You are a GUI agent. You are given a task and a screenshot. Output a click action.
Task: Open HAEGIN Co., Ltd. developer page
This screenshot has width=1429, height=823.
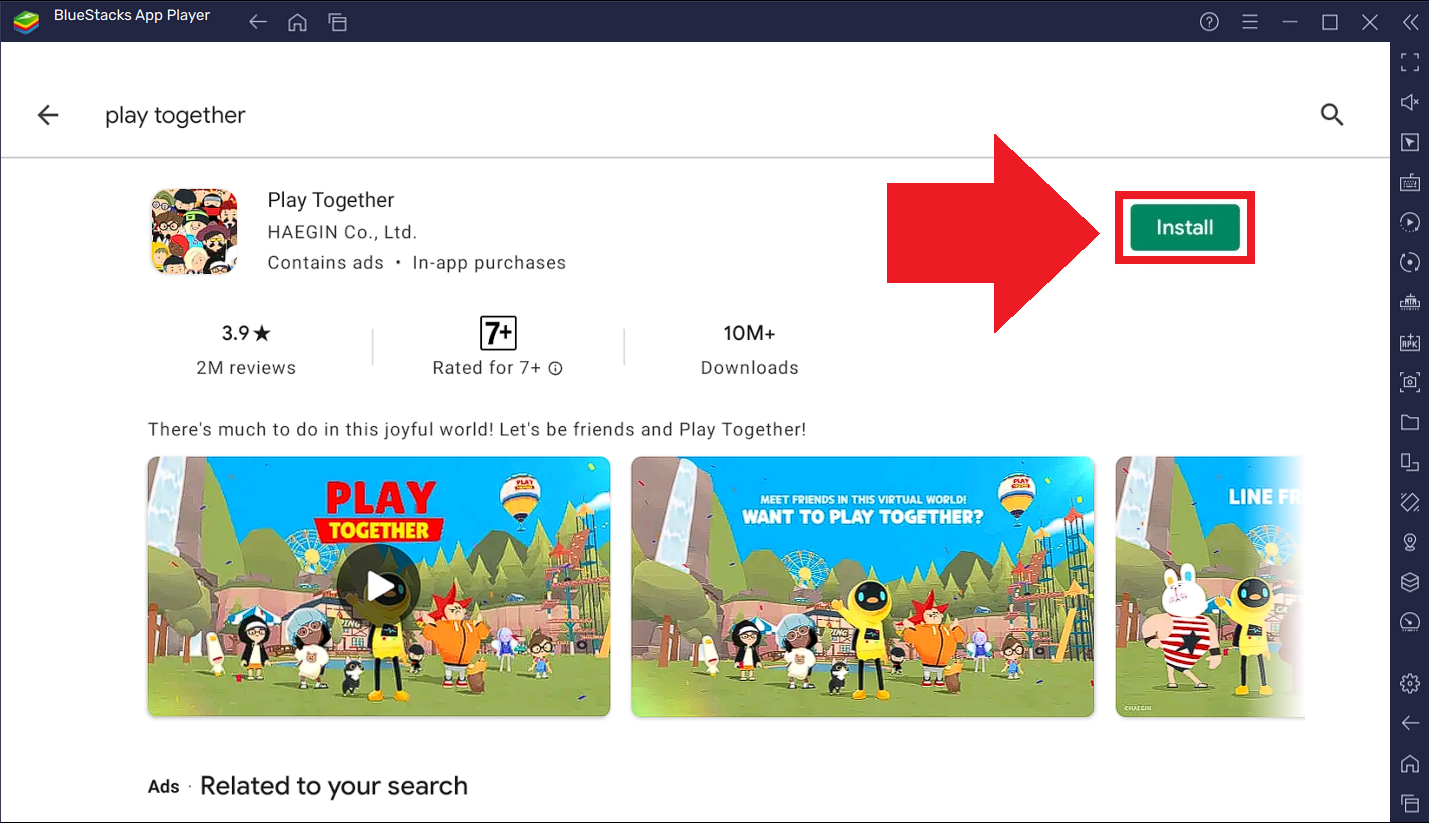point(342,232)
